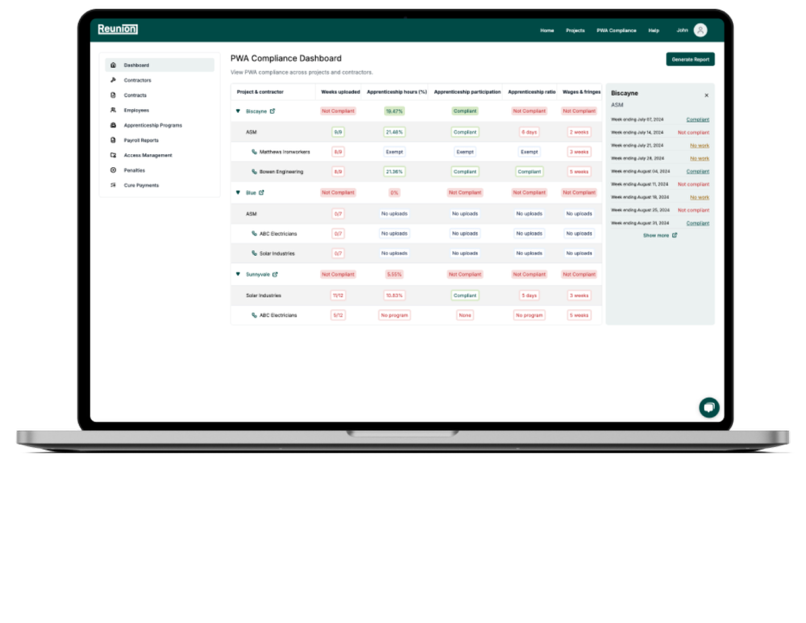Open Compliant link for week ending July 07

coord(698,120)
